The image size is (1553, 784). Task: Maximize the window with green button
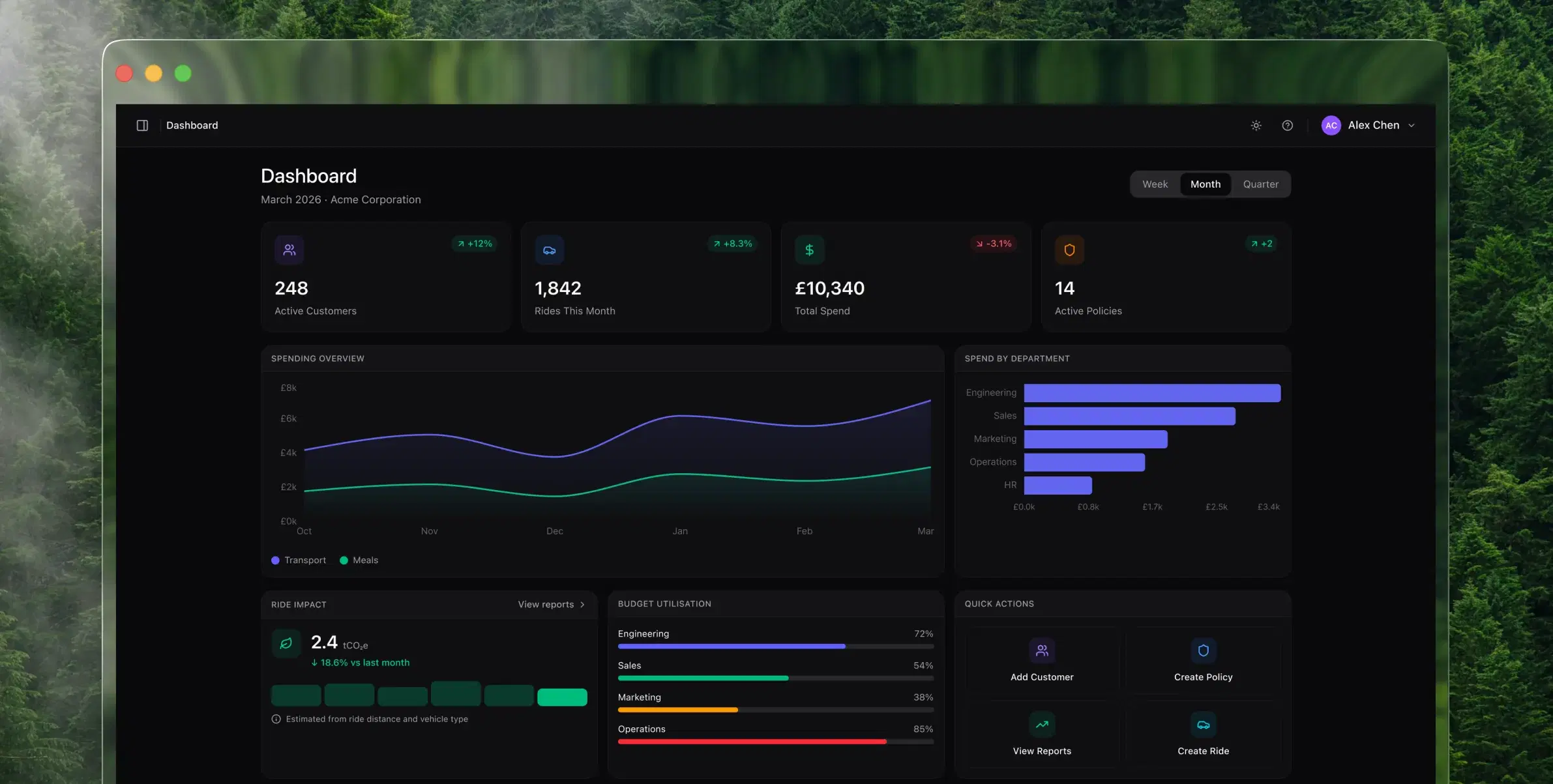183,74
